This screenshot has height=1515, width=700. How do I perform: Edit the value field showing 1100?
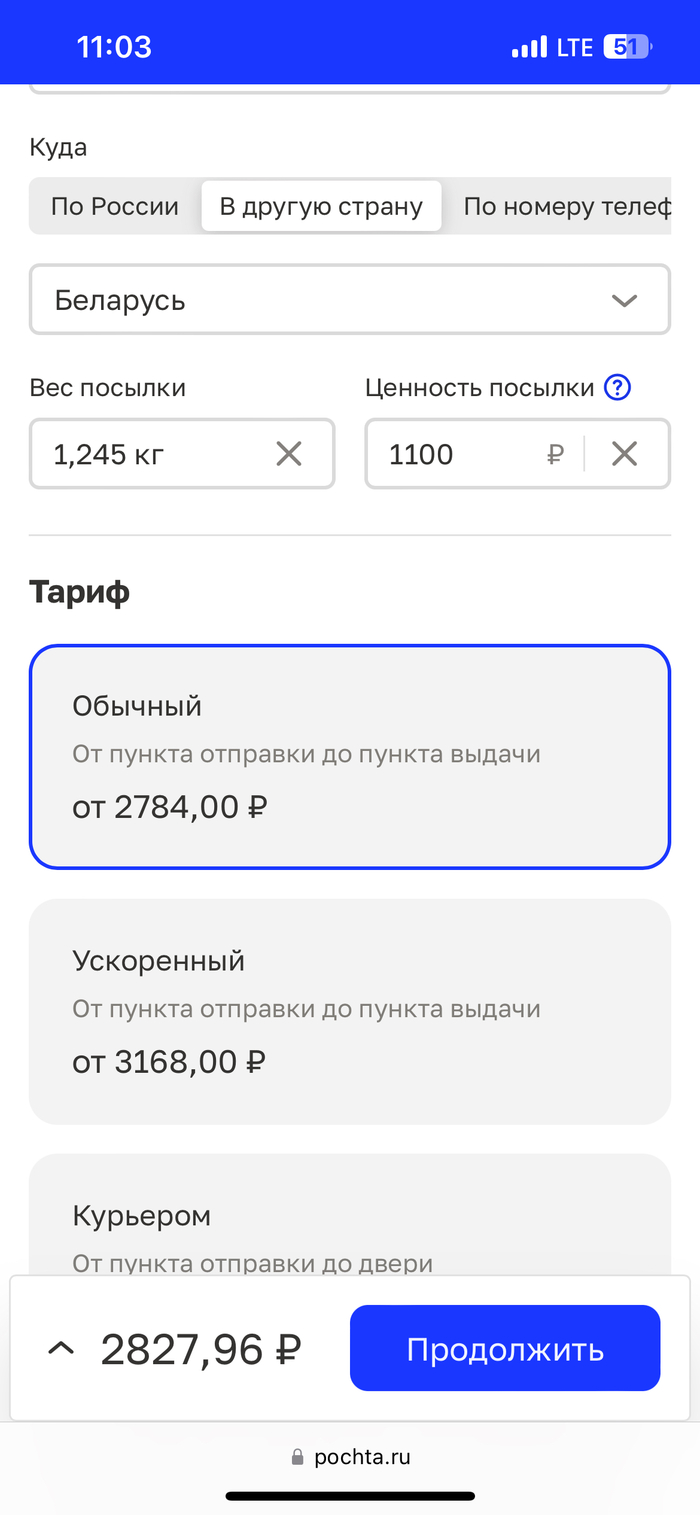click(450, 455)
